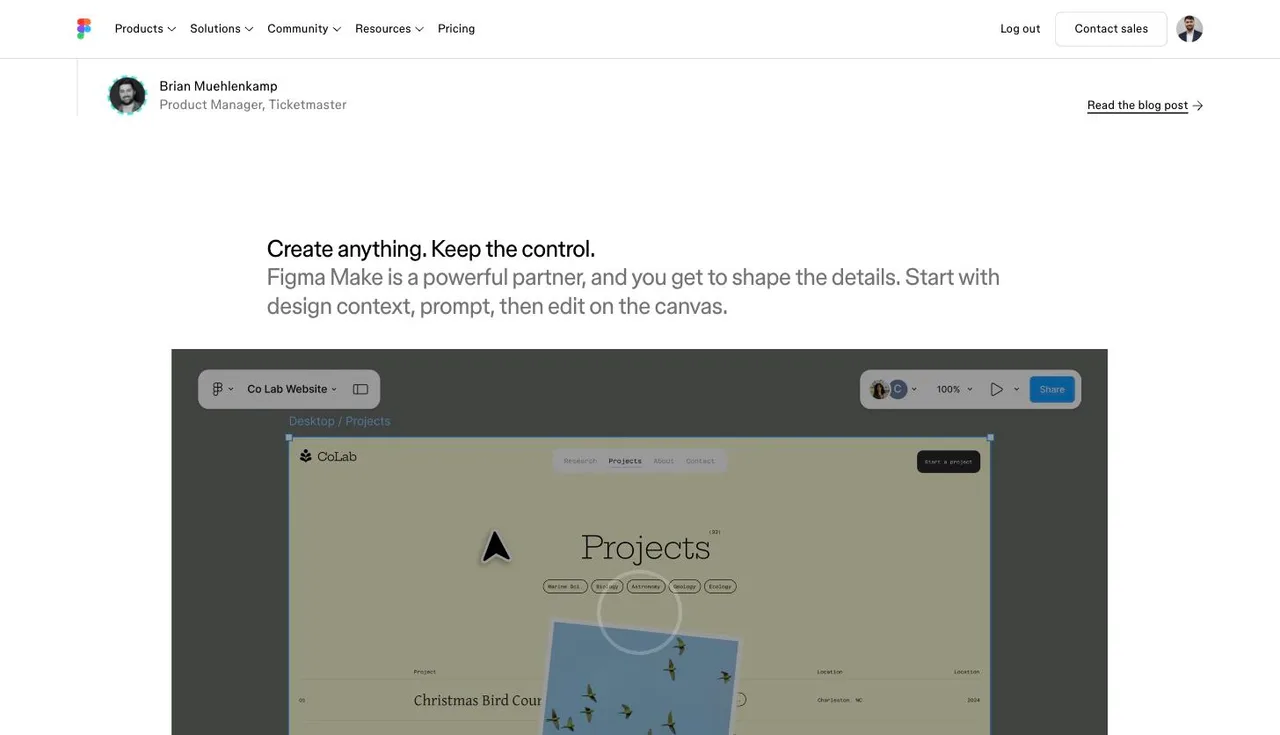The width and height of the screenshot is (1280, 735).
Task: Click the Christmas Bird Count project row
Action: pos(640,700)
